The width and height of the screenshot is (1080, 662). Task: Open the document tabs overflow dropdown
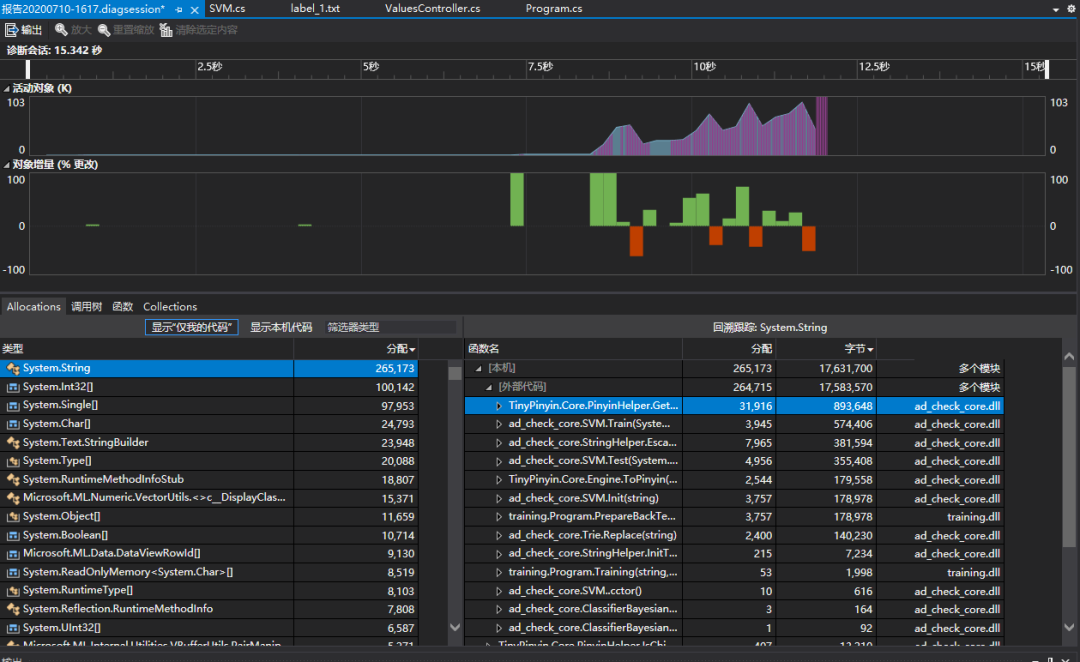(x=1057, y=9)
